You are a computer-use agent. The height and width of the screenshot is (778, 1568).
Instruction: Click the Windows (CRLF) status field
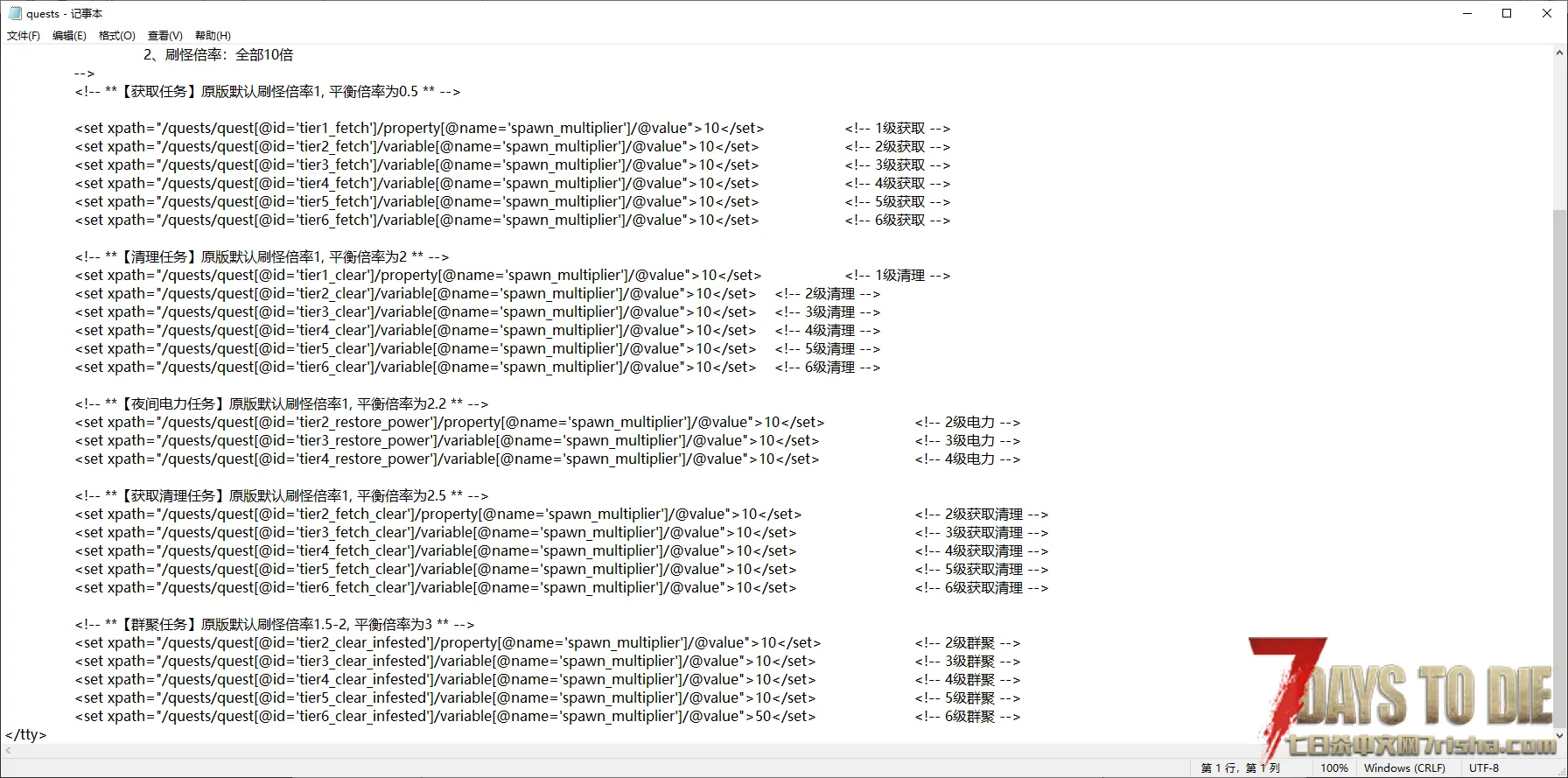1404,768
